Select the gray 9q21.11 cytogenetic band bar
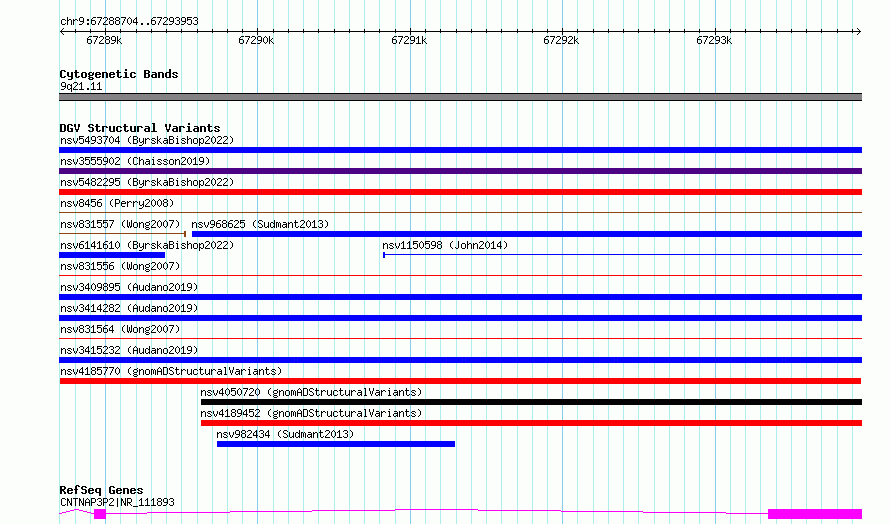 coord(460,97)
